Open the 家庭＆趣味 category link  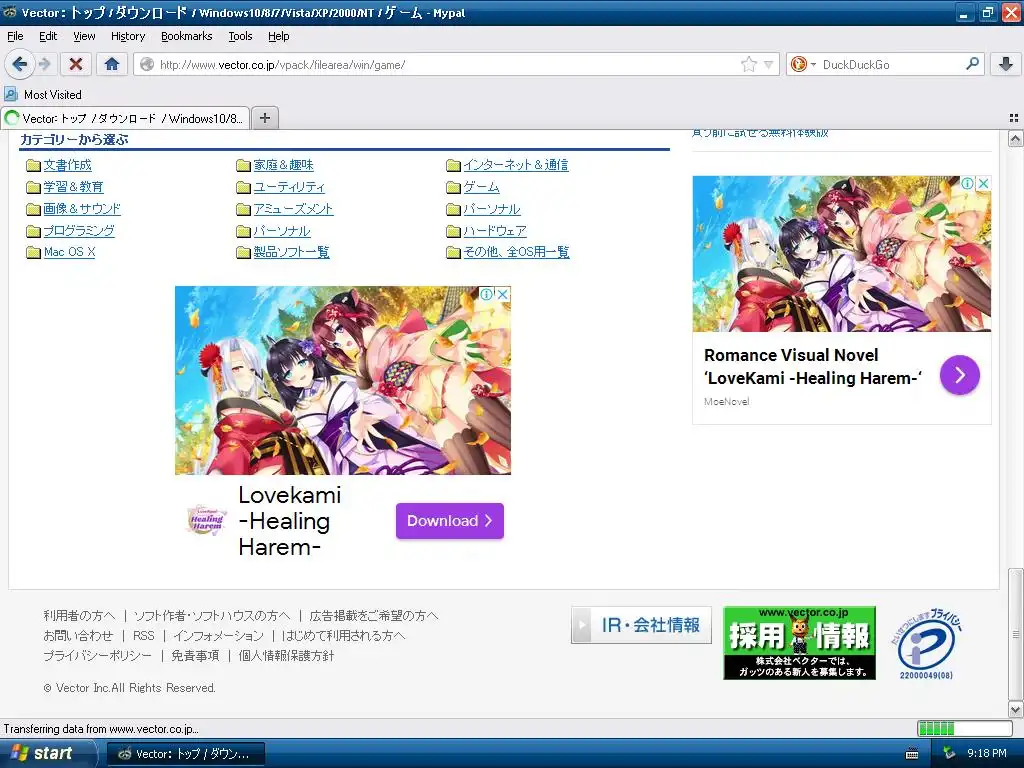point(283,165)
